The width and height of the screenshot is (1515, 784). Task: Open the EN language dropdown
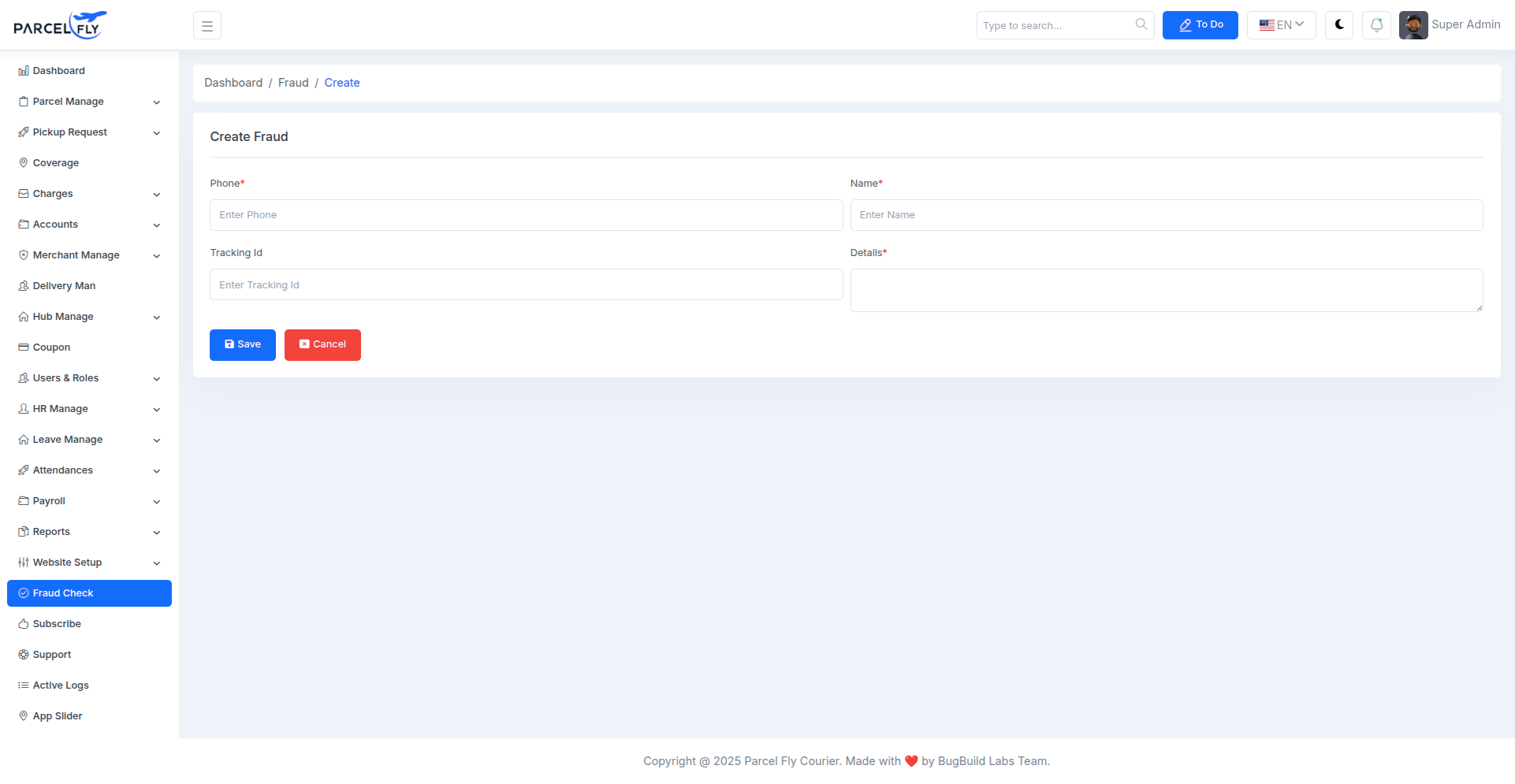(x=1281, y=25)
